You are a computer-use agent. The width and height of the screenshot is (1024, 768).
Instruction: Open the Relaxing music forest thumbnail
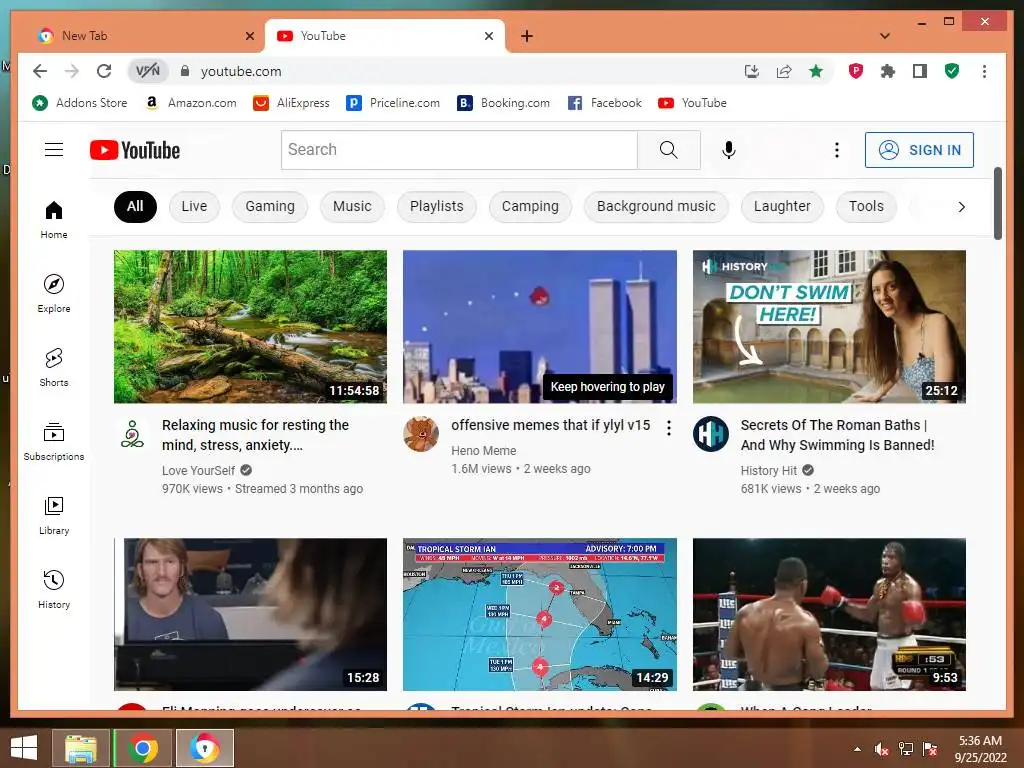[x=250, y=327]
